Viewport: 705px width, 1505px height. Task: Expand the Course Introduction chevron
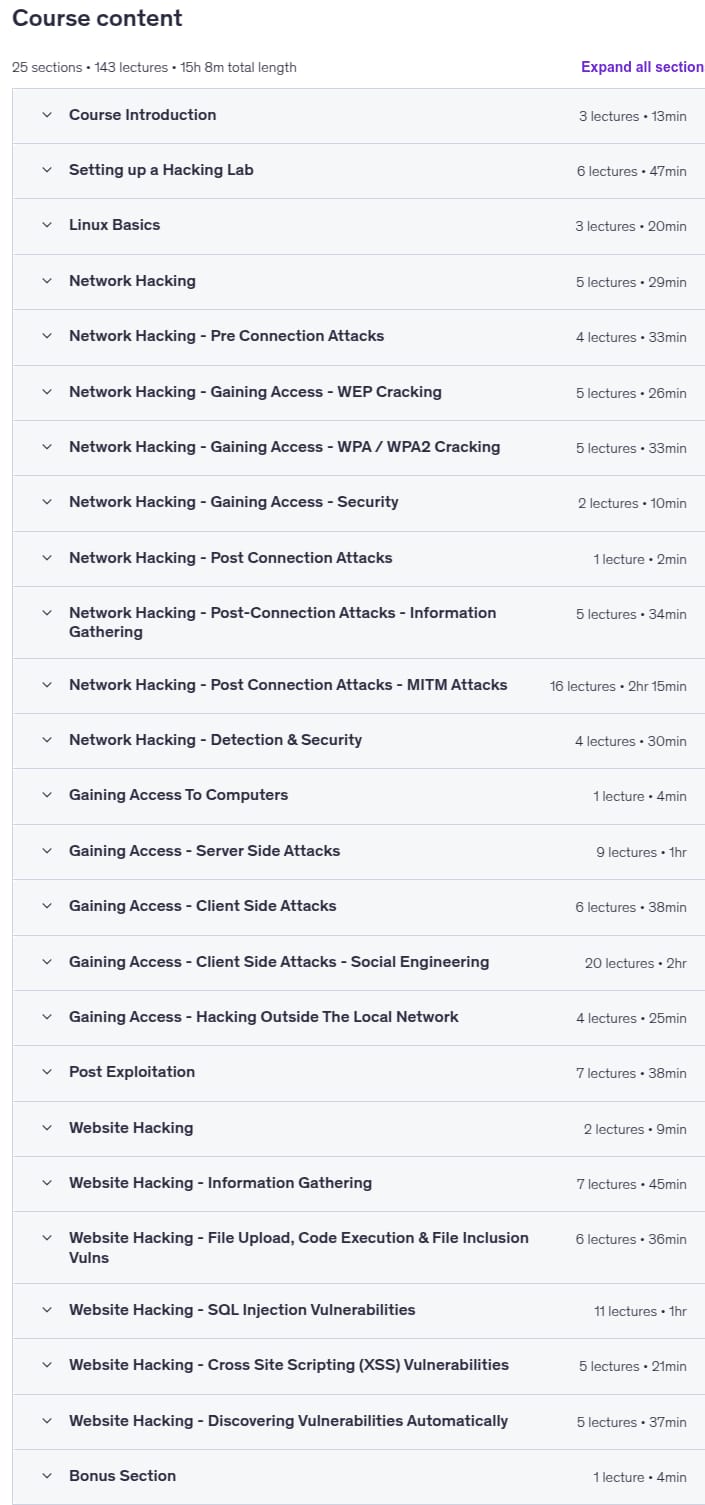click(x=46, y=115)
